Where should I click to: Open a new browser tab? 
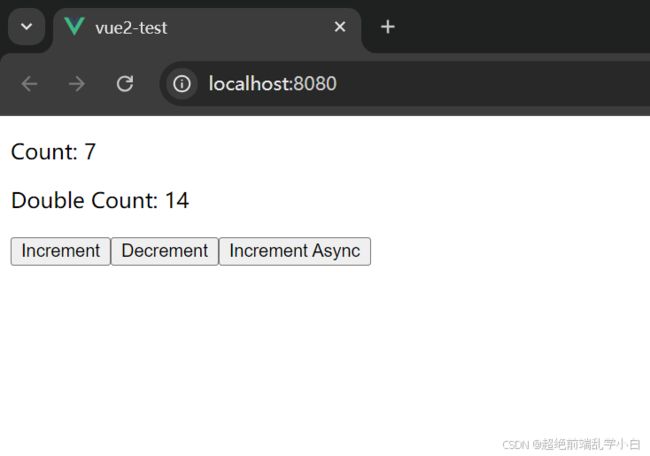point(388,27)
